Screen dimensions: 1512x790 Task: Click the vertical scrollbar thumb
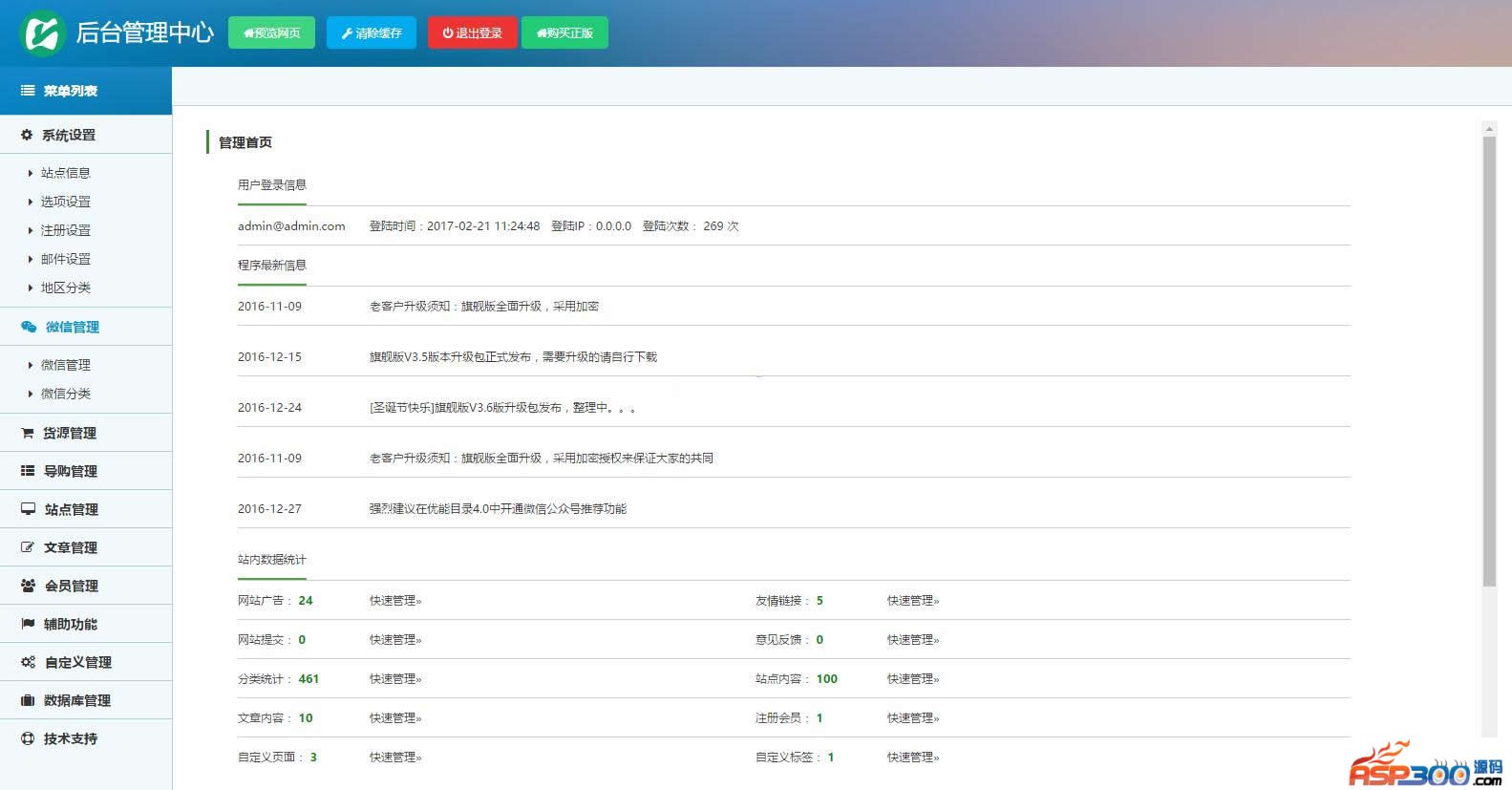coord(1489,361)
